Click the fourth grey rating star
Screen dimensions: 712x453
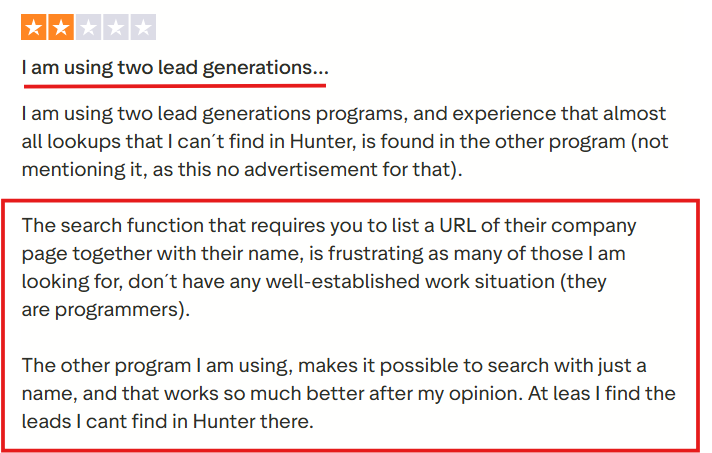coord(116,27)
